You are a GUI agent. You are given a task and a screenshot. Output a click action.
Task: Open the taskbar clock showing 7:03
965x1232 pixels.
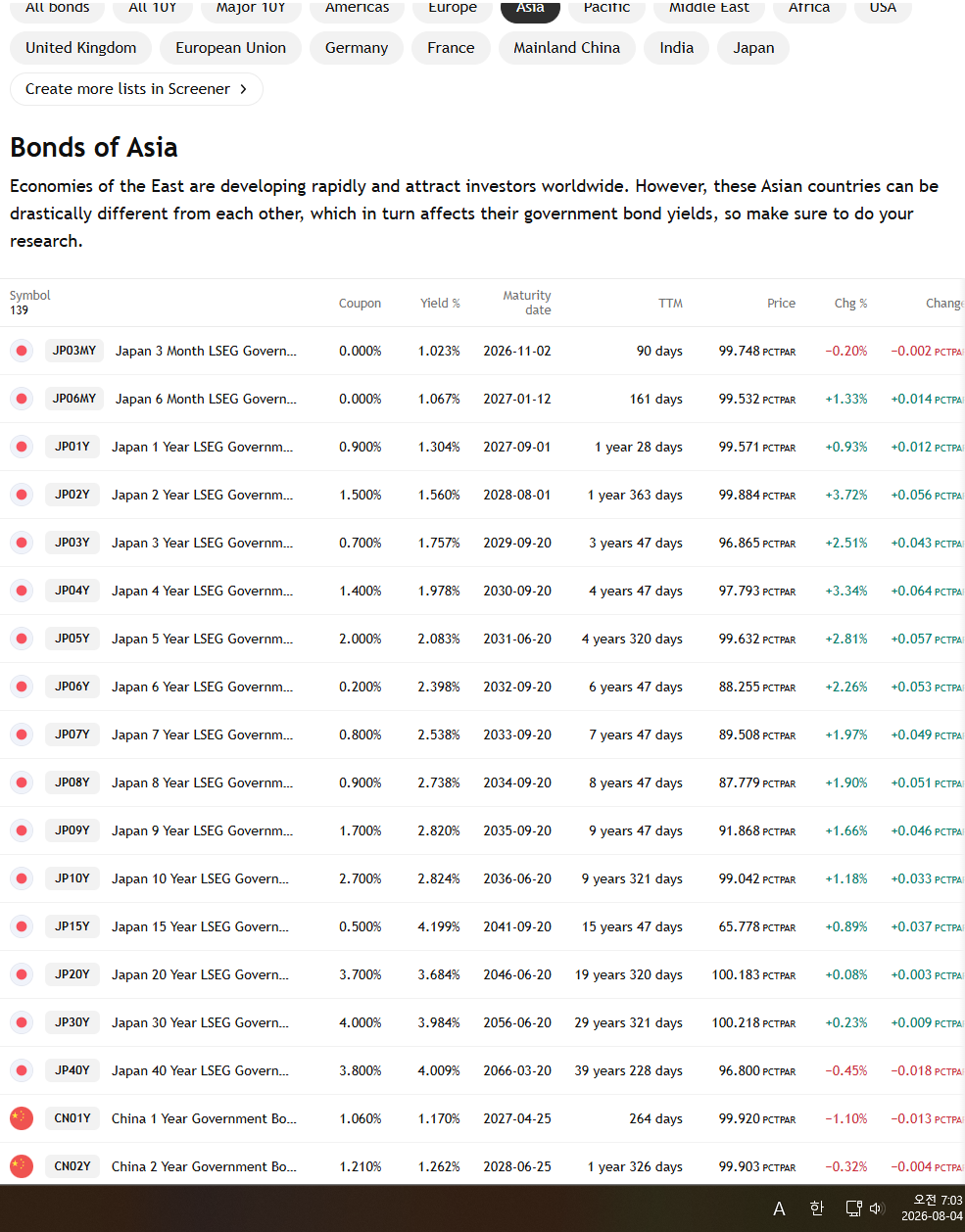click(932, 1208)
